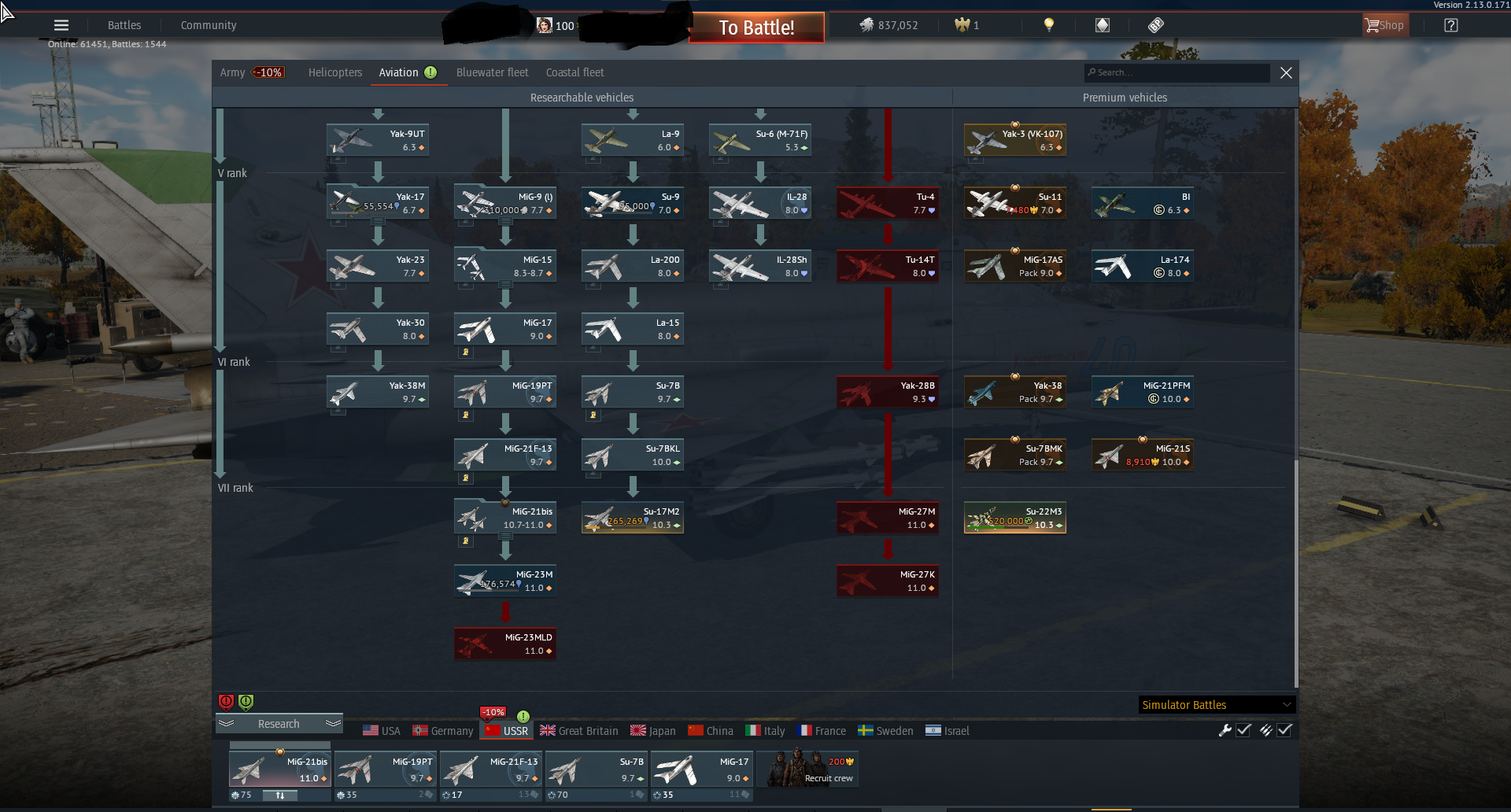This screenshot has width=1511, height=812.
Task: Click the green shield notice icon
Action: click(x=246, y=702)
